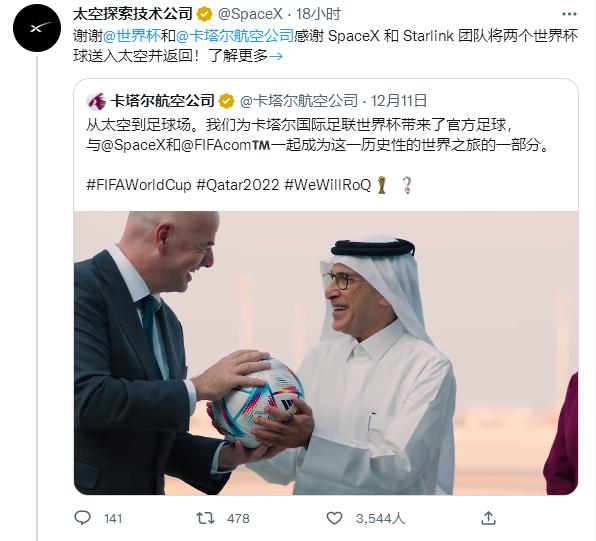
Task: Like the tweet with heart icon
Action: pyautogui.click(x=334, y=518)
